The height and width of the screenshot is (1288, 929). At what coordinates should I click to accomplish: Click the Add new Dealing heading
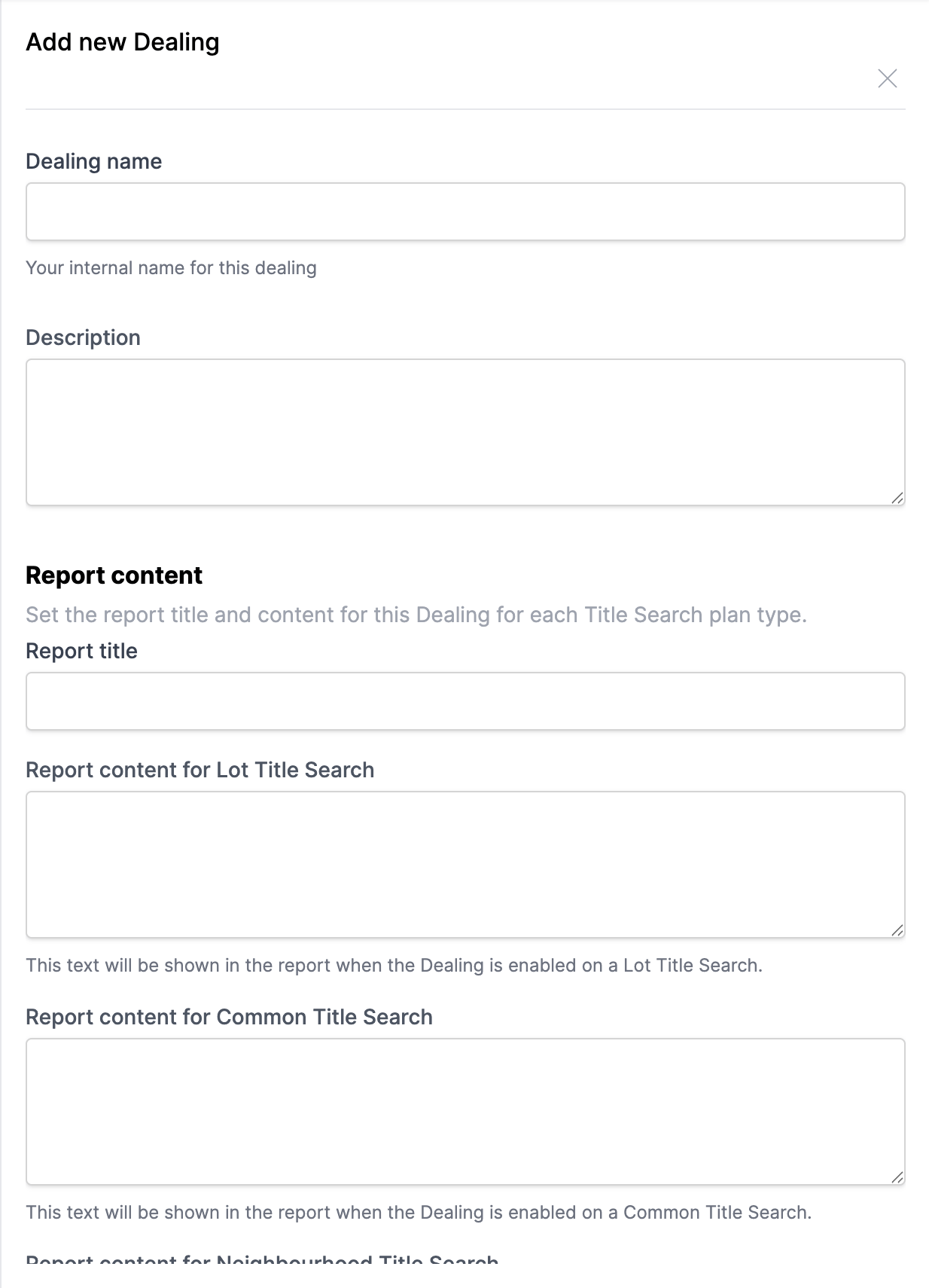tap(123, 42)
